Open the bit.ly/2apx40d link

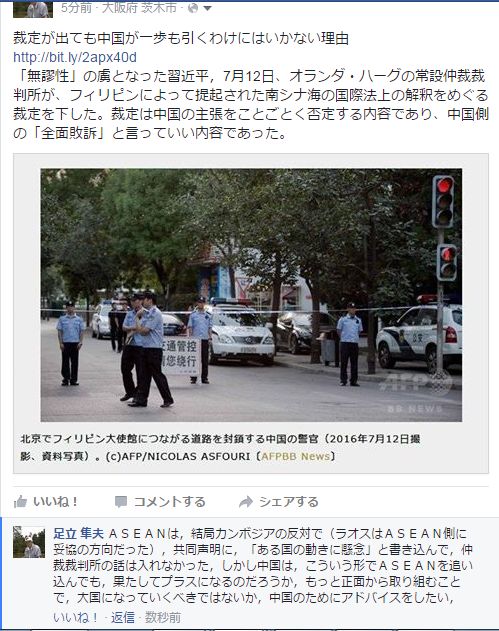pyautogui.click(x=75, y=57)
